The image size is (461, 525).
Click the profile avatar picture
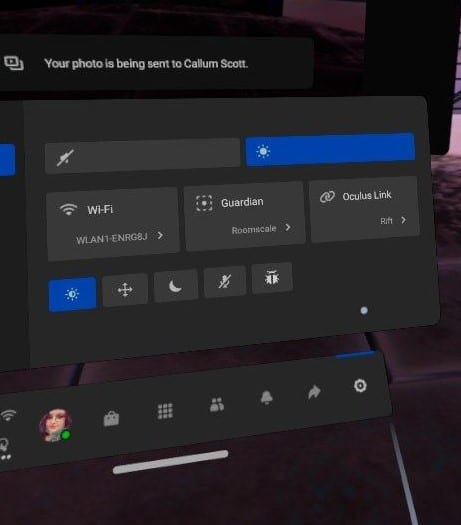click(55, 425)
